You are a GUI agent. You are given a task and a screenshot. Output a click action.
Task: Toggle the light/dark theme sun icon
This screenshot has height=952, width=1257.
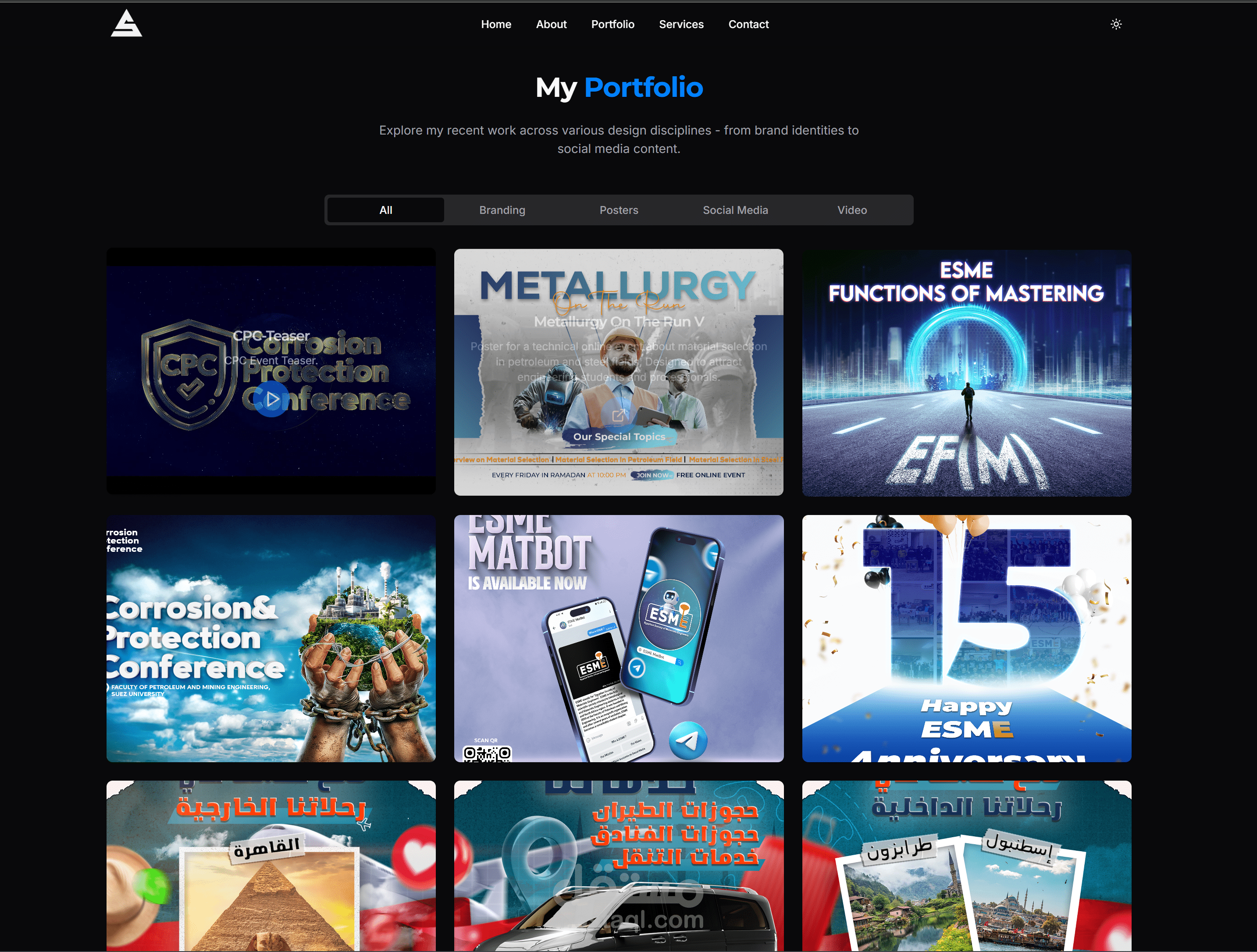coord(1115,25)
